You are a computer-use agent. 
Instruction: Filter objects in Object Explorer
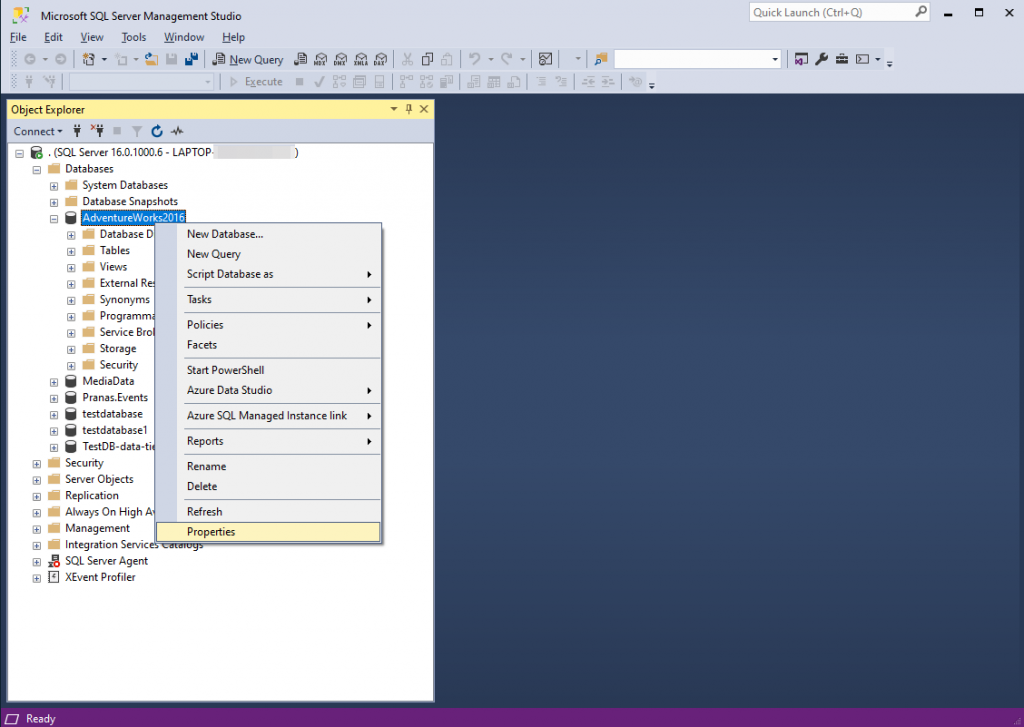click(137, 131)
